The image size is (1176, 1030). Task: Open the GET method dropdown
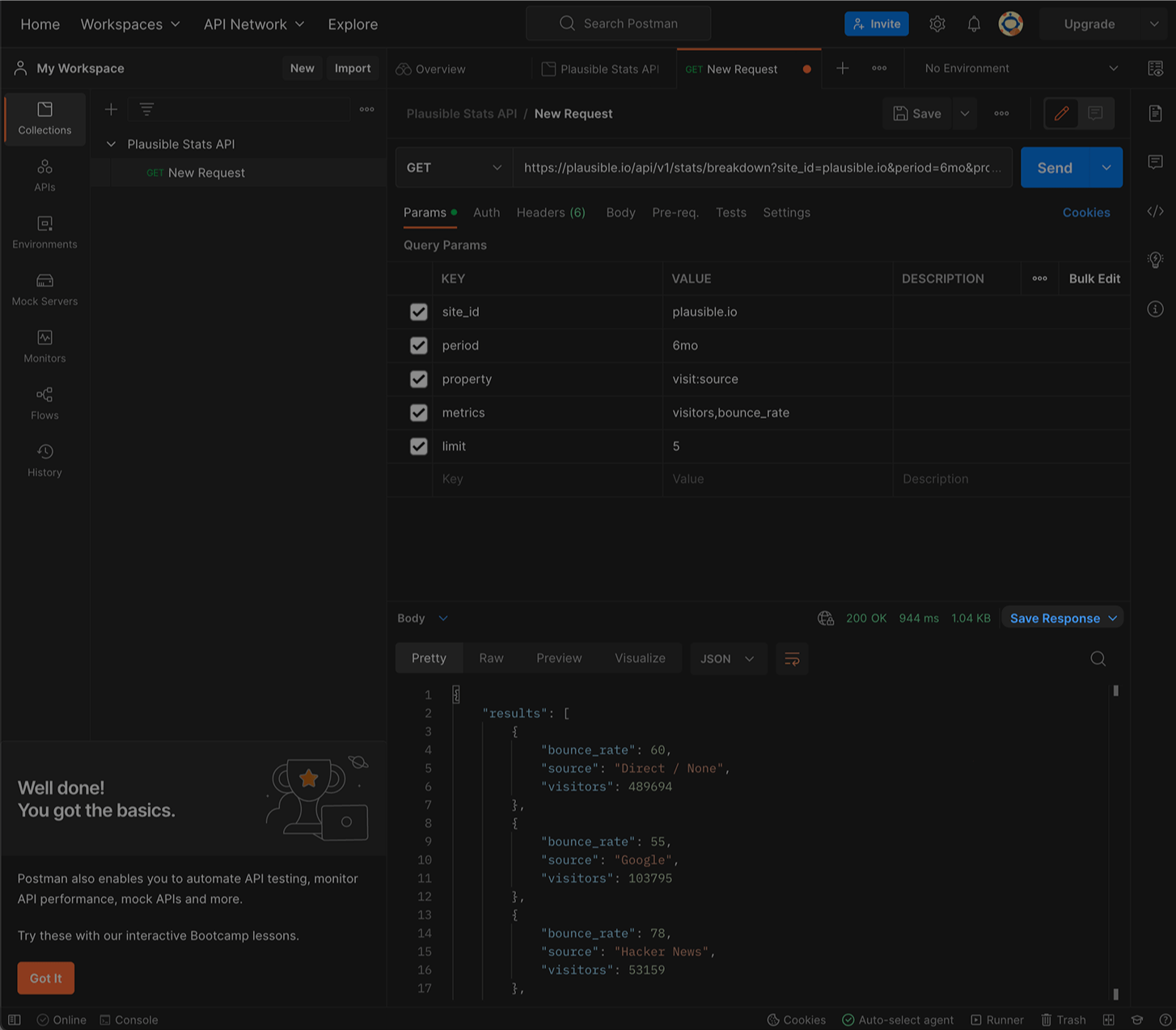(x=454, y=167)
